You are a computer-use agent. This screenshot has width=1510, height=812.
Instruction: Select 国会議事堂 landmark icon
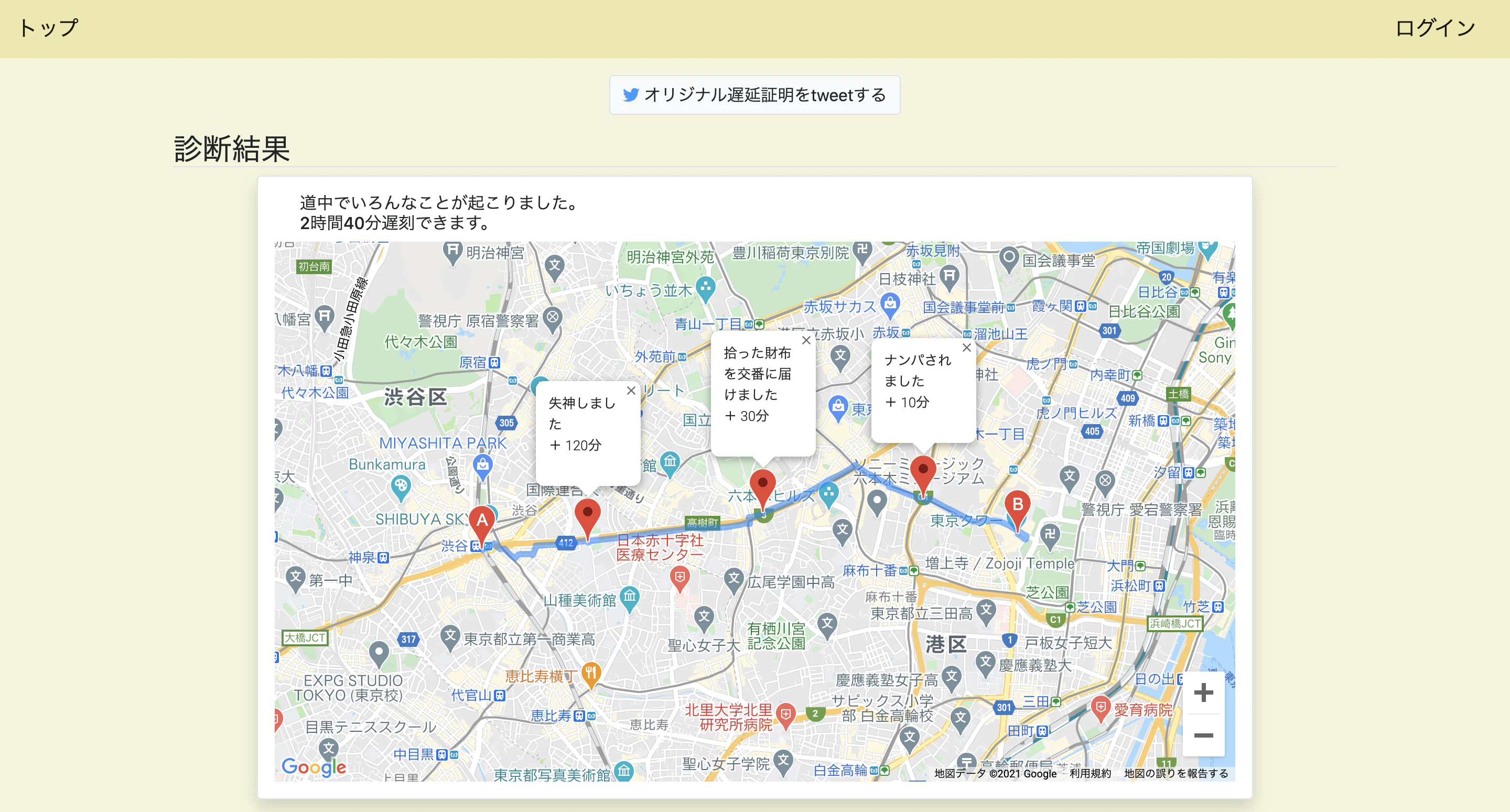(1009, 258)
